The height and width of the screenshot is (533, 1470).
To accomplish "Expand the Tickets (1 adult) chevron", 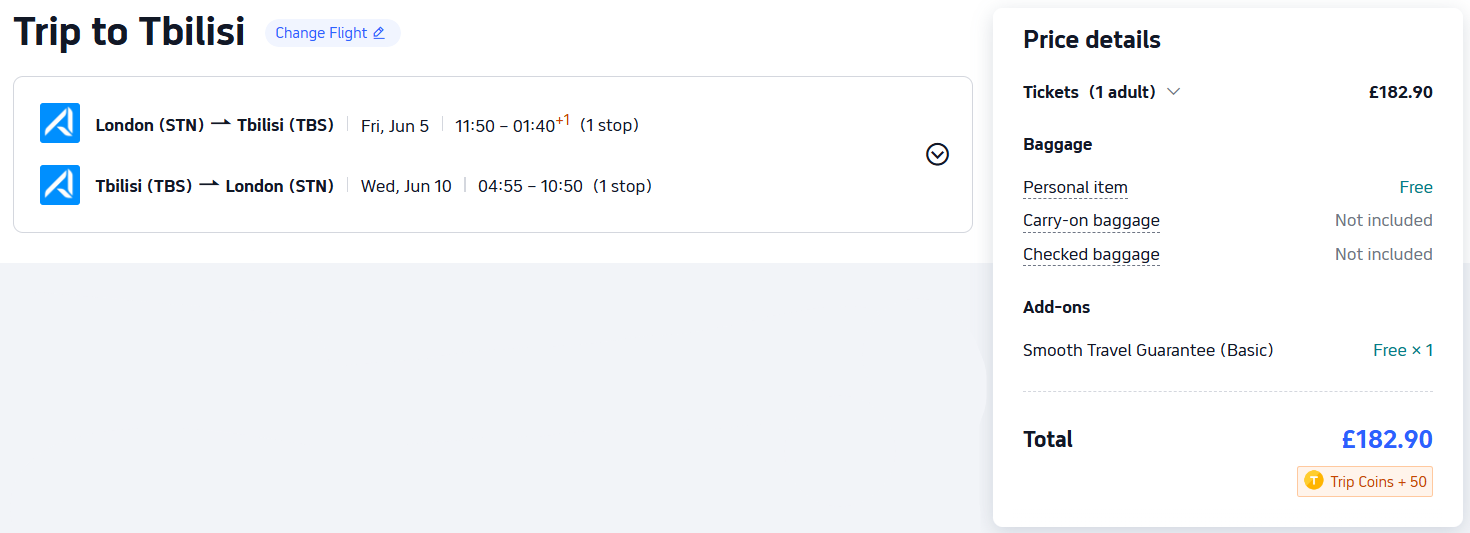I will pyautogui.click(x=1174, y=92).
